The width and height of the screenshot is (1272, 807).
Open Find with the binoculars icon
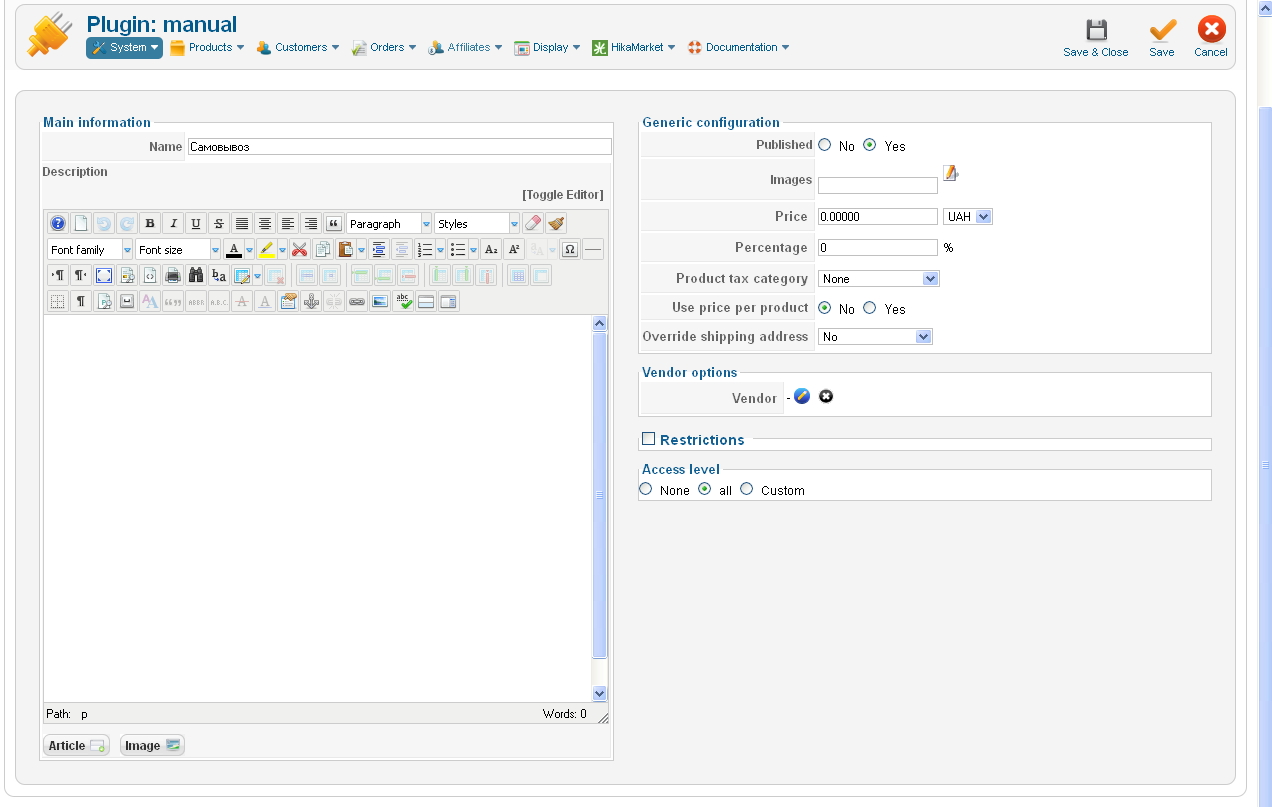[196, 275]
